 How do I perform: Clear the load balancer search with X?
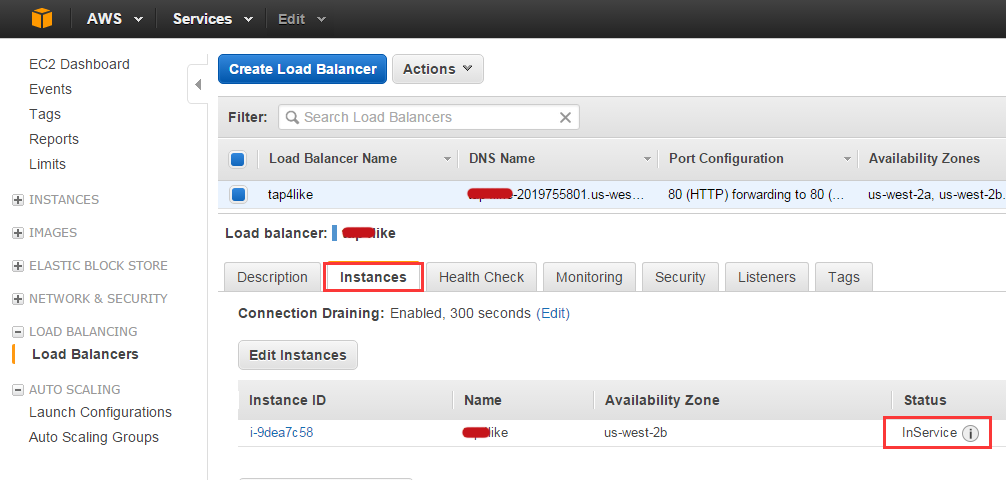pyautogui.click(x=565, y=117)
